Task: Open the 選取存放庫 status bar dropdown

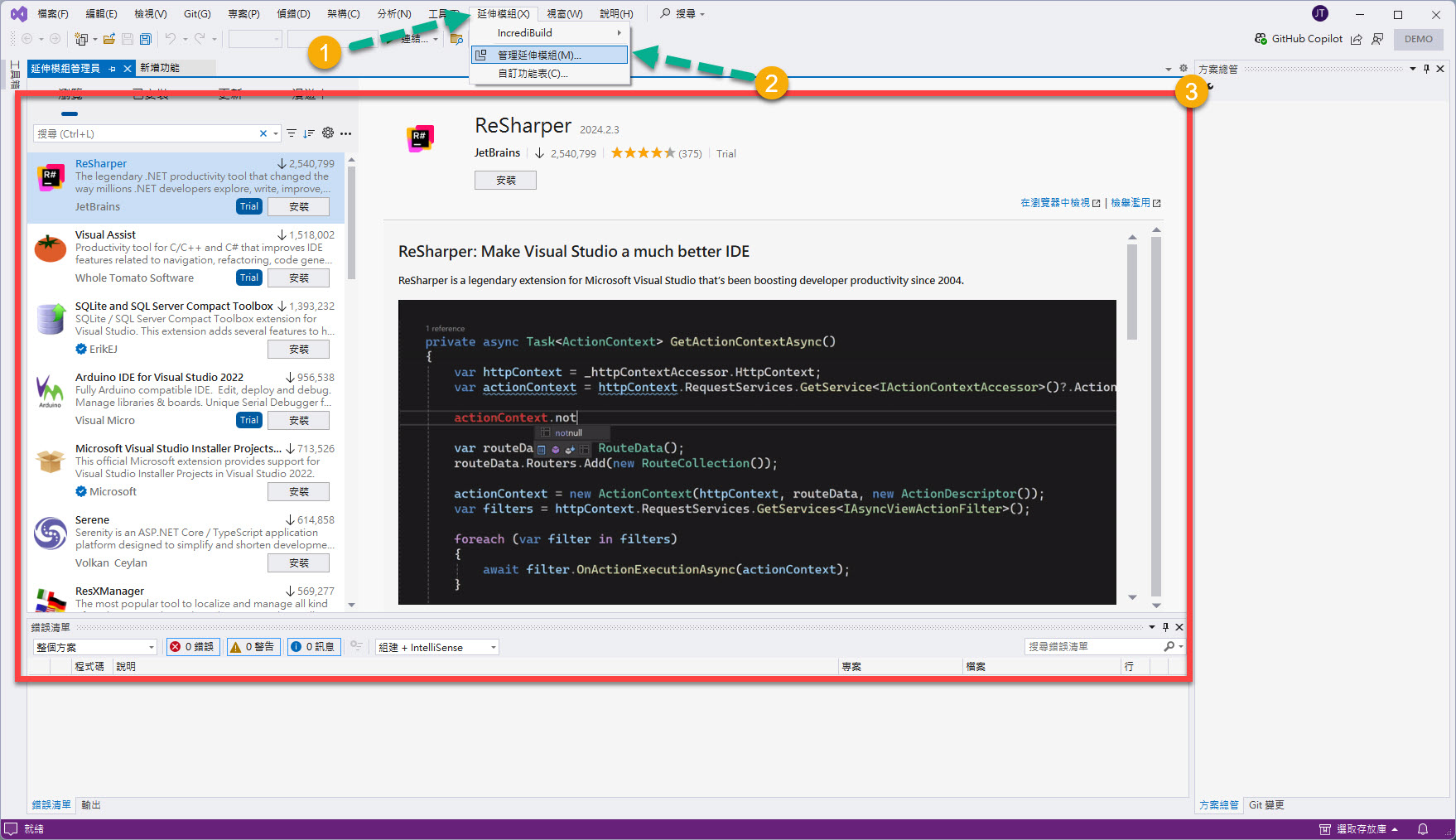Action: 1358,828
